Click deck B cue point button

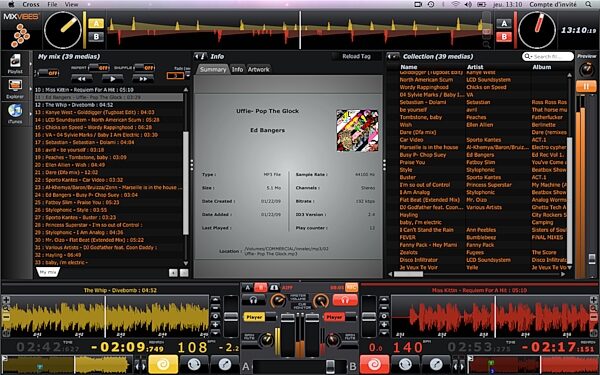coord(436,364)
